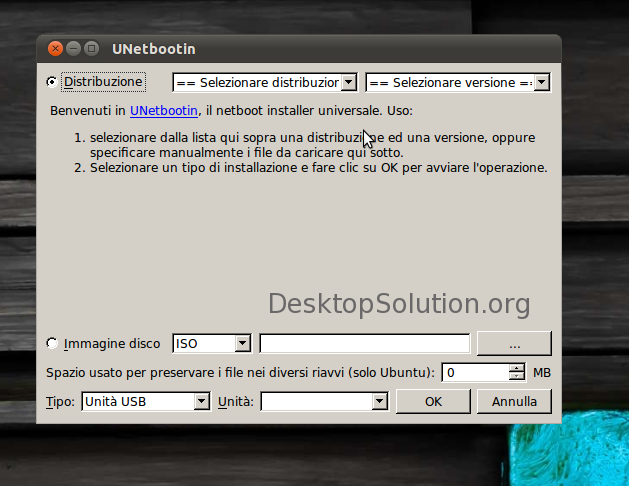Increase persistence space MB value
Image resolution: width=629 pixels, height=486 pixels.
[x=516, y=368]
